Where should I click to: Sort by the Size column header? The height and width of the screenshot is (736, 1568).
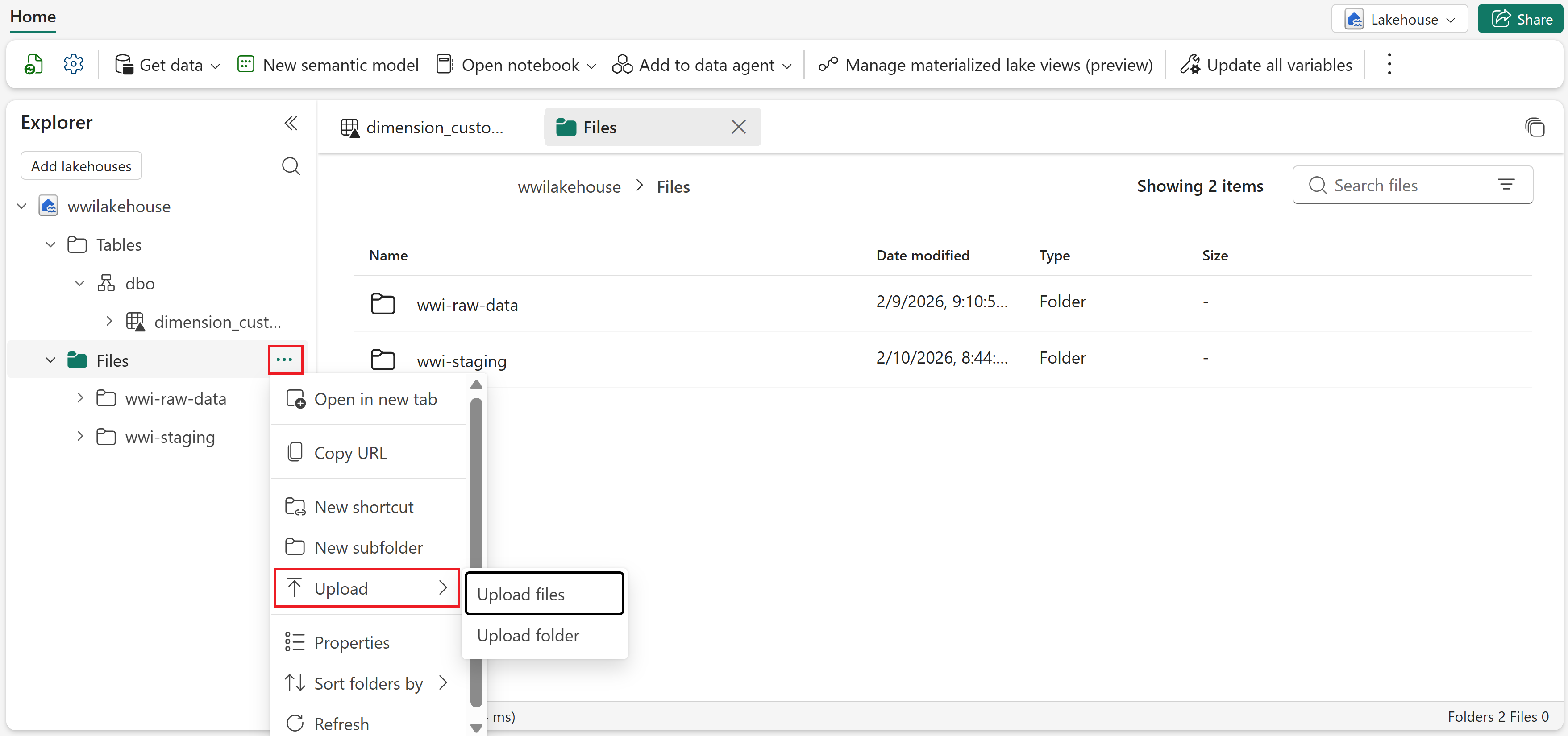click(1215, 256)
